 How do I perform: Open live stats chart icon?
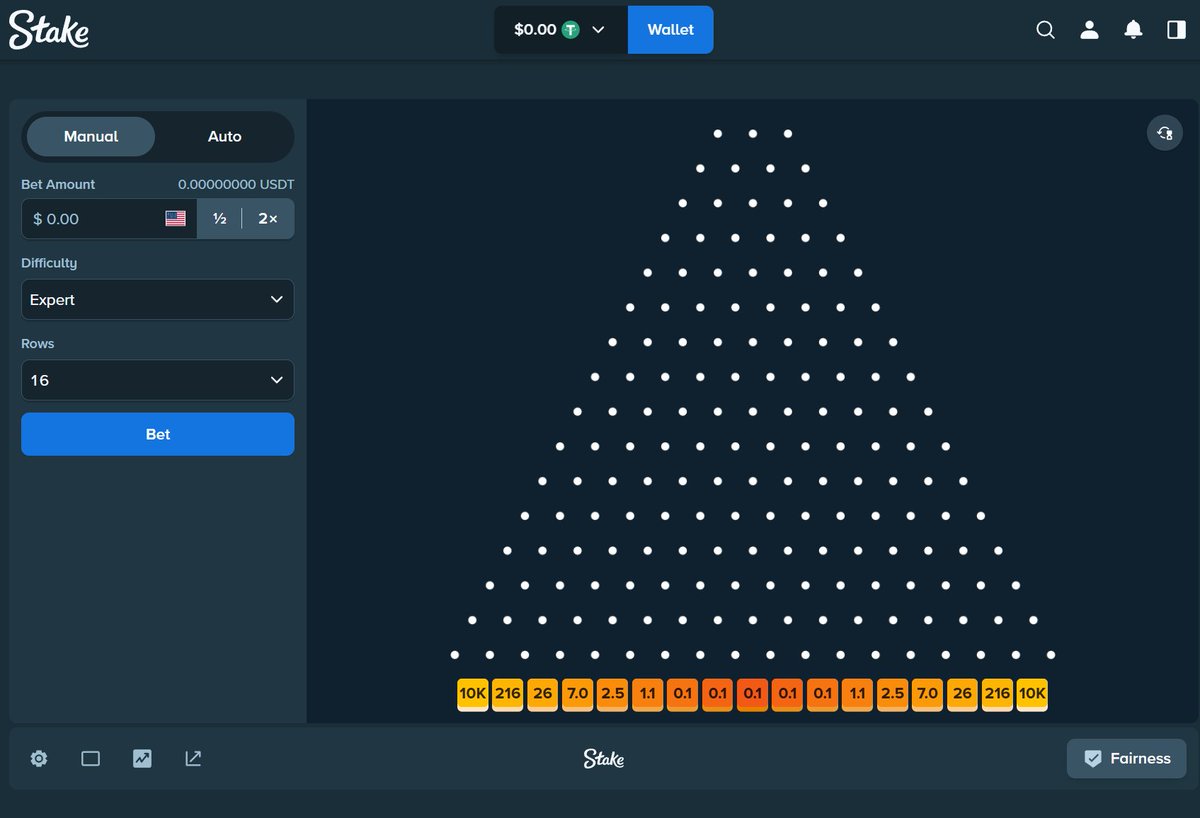pyautogui.click(x=142, y=759)
